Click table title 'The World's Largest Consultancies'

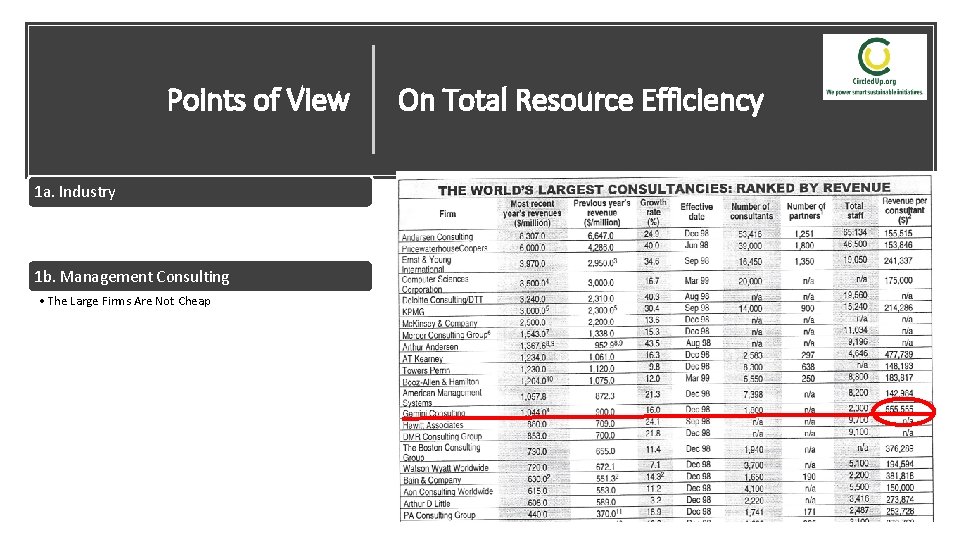pyautogui.click(x=664, y=189)
